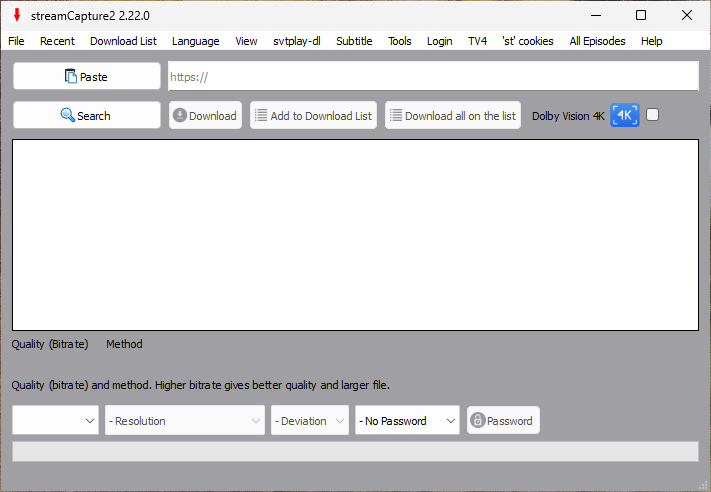Click the blue 4K Dolby Vision icon

tap(624, 115)
